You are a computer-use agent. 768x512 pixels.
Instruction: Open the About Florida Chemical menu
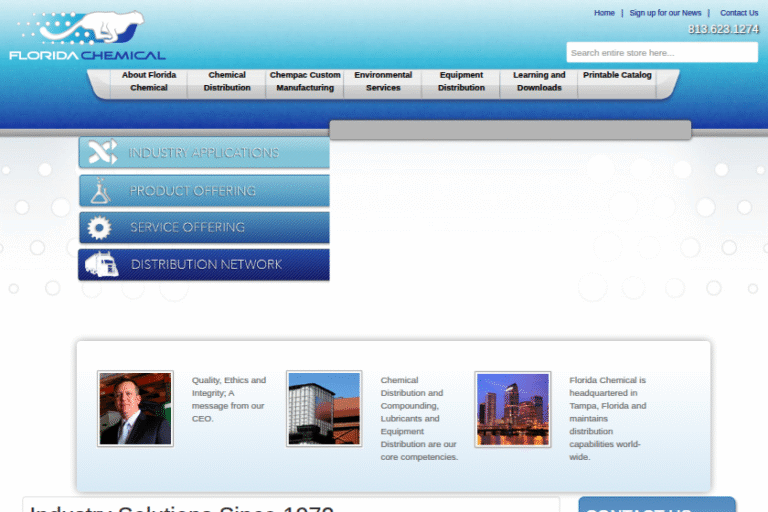tap(149, 82)
